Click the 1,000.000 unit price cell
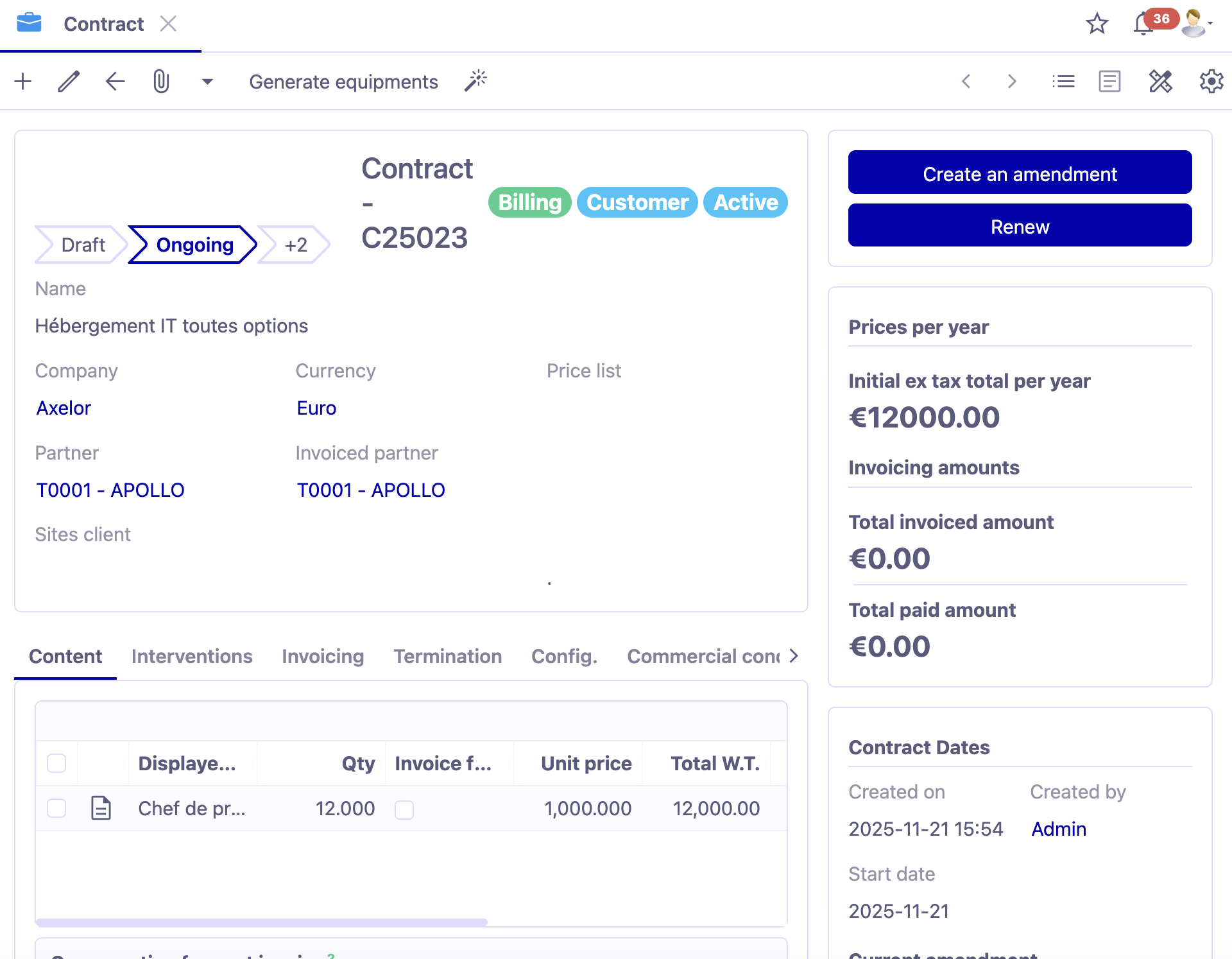Image resolution: width=1232 pixels, height=959 pixels. [578, 808]
